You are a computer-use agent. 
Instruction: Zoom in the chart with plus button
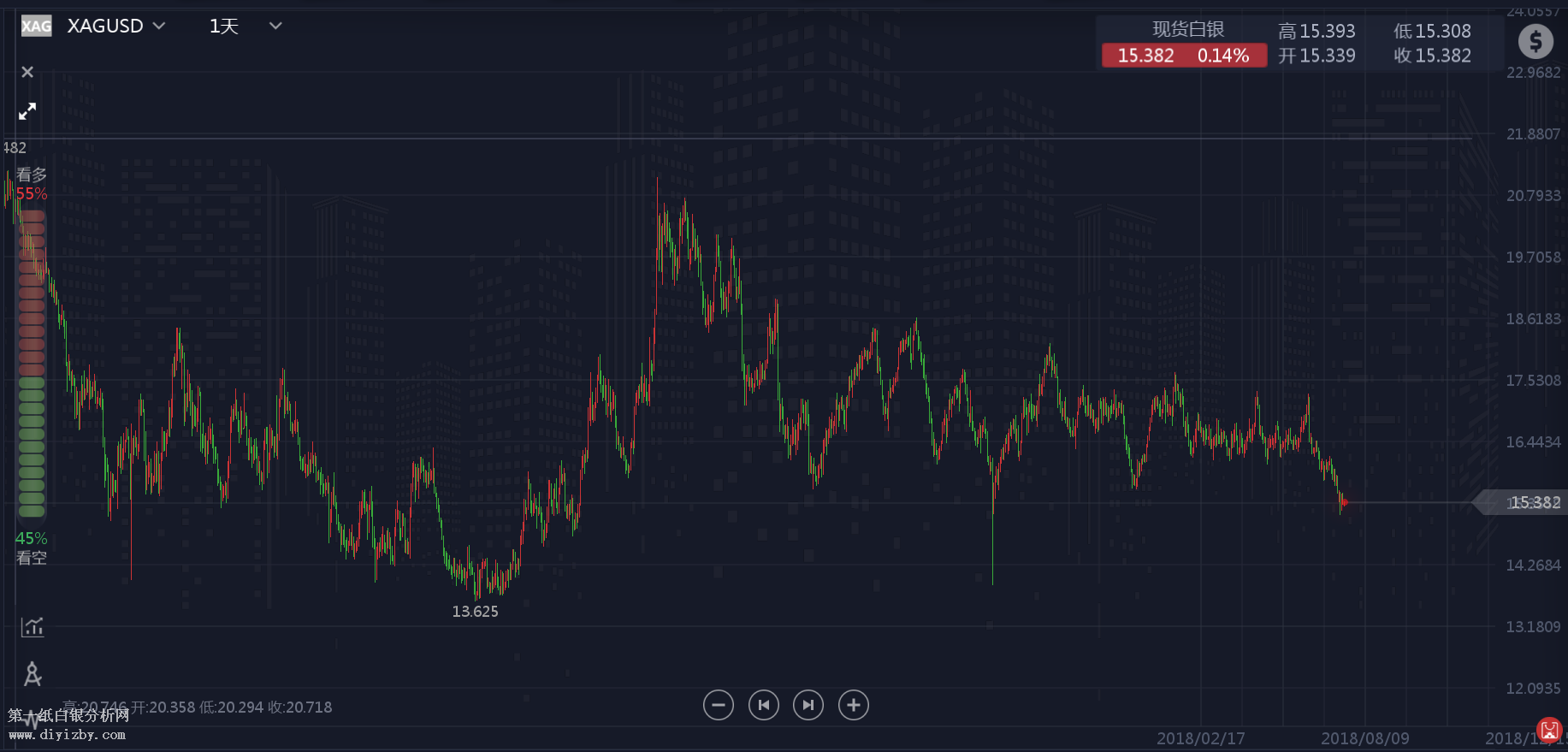(x=853, y=705)
